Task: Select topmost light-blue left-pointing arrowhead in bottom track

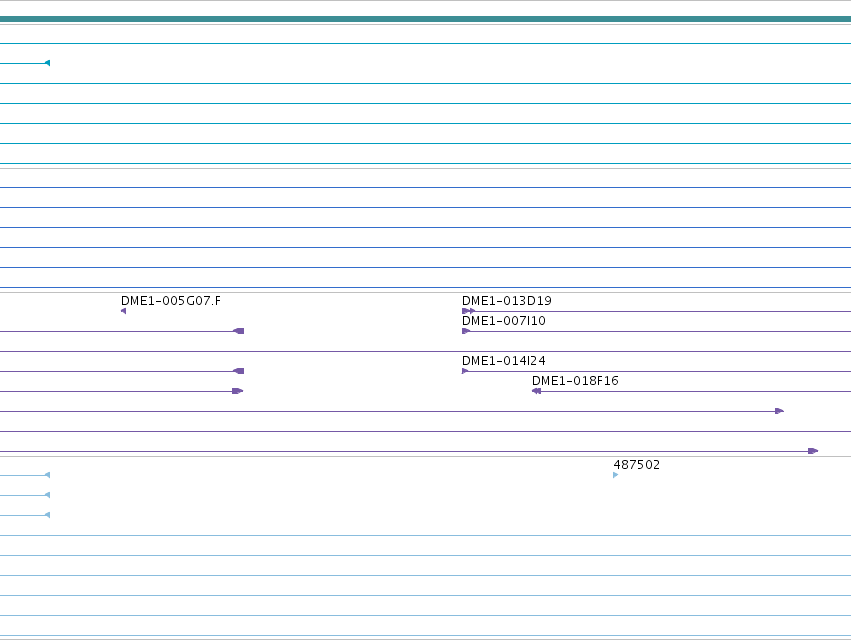Action: (x=47, y=475)
